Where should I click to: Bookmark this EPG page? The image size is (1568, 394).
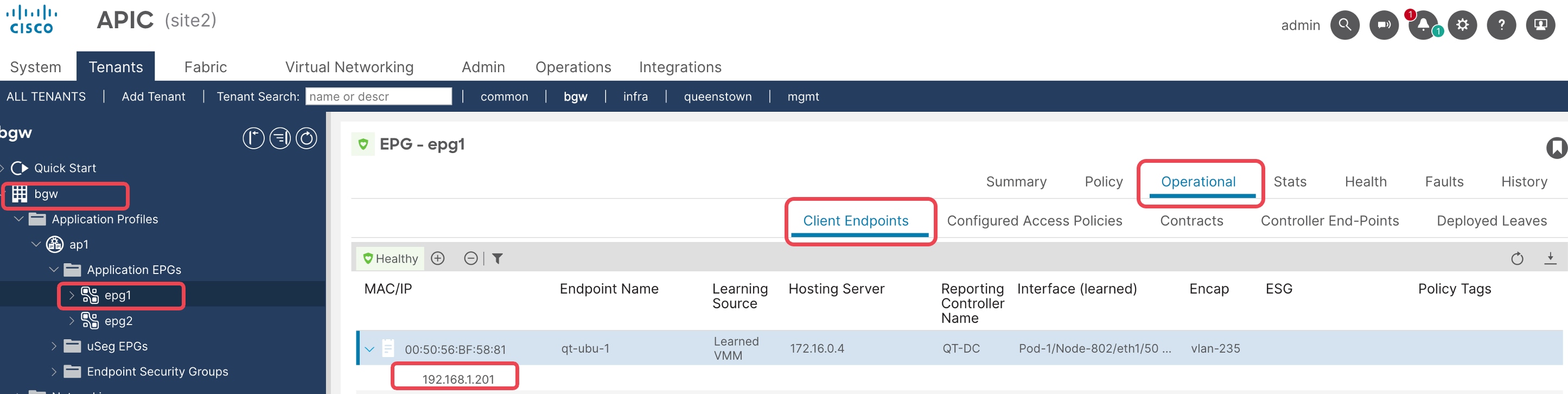point(1557,148)
